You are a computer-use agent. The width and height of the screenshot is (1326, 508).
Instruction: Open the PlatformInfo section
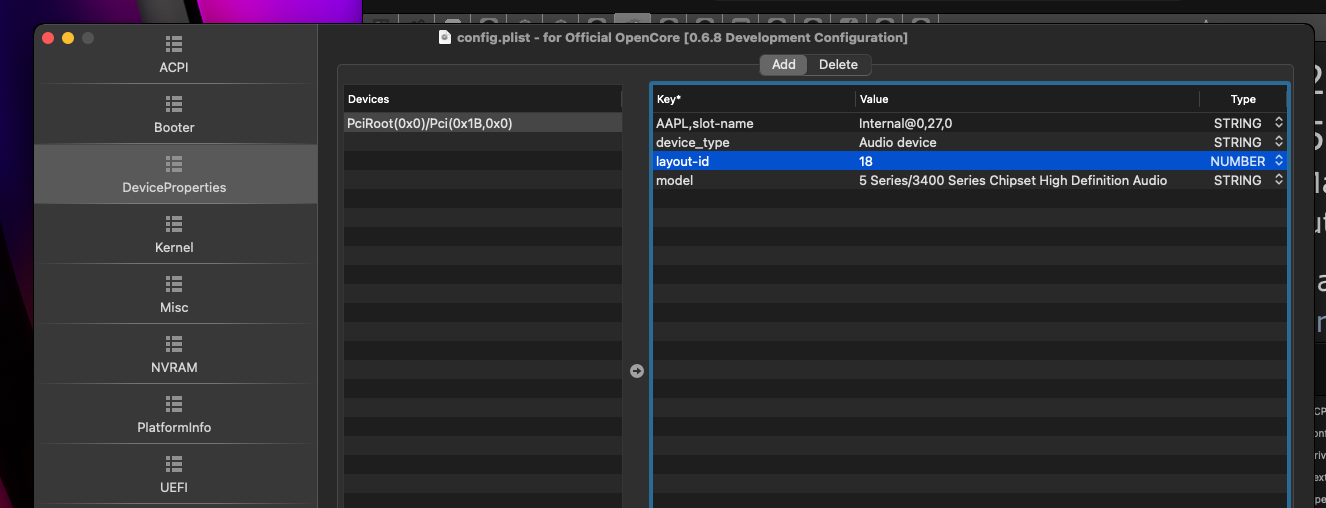[174, 415]
